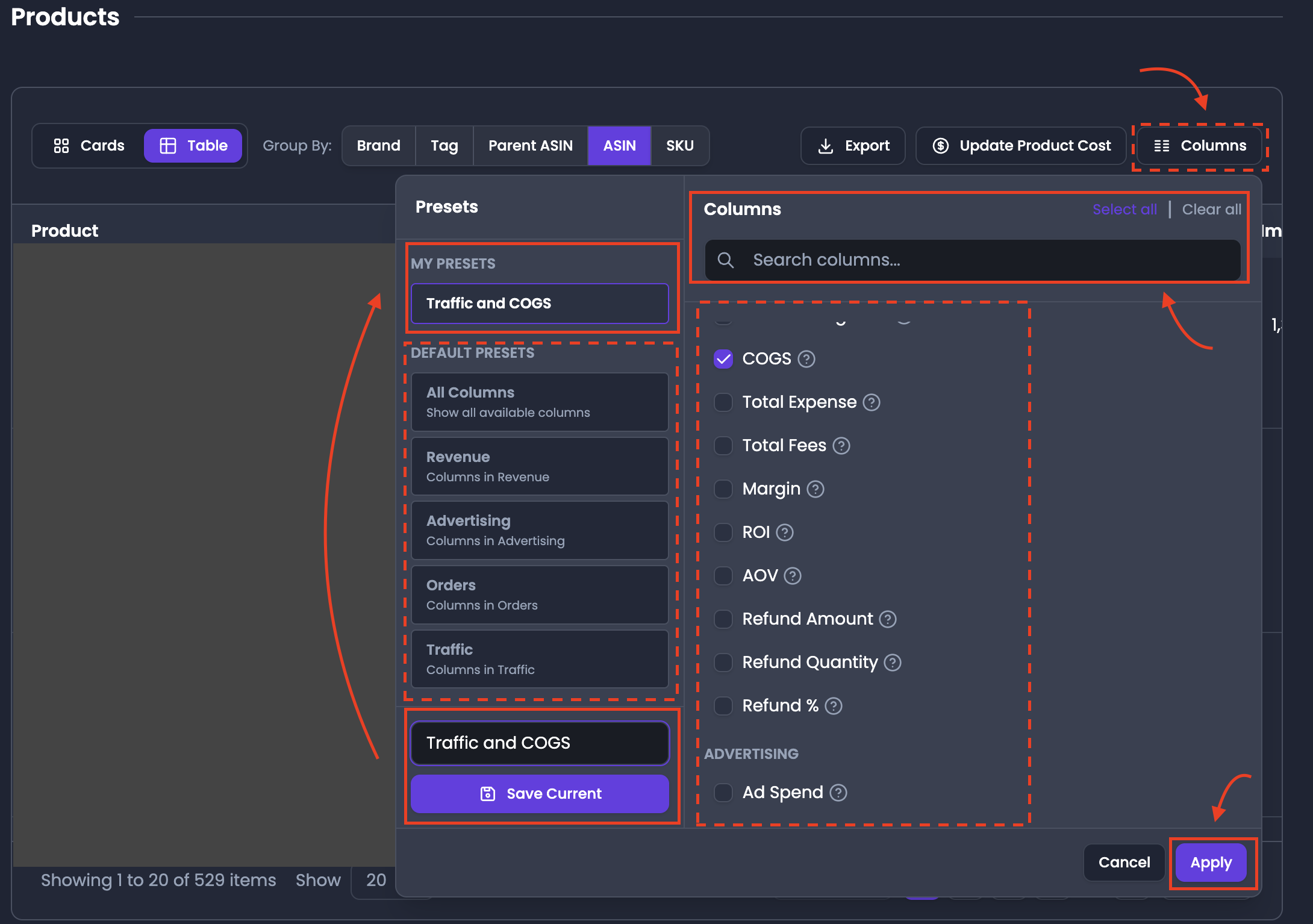Choose the All Columns default preset

[x=540, y=402]
